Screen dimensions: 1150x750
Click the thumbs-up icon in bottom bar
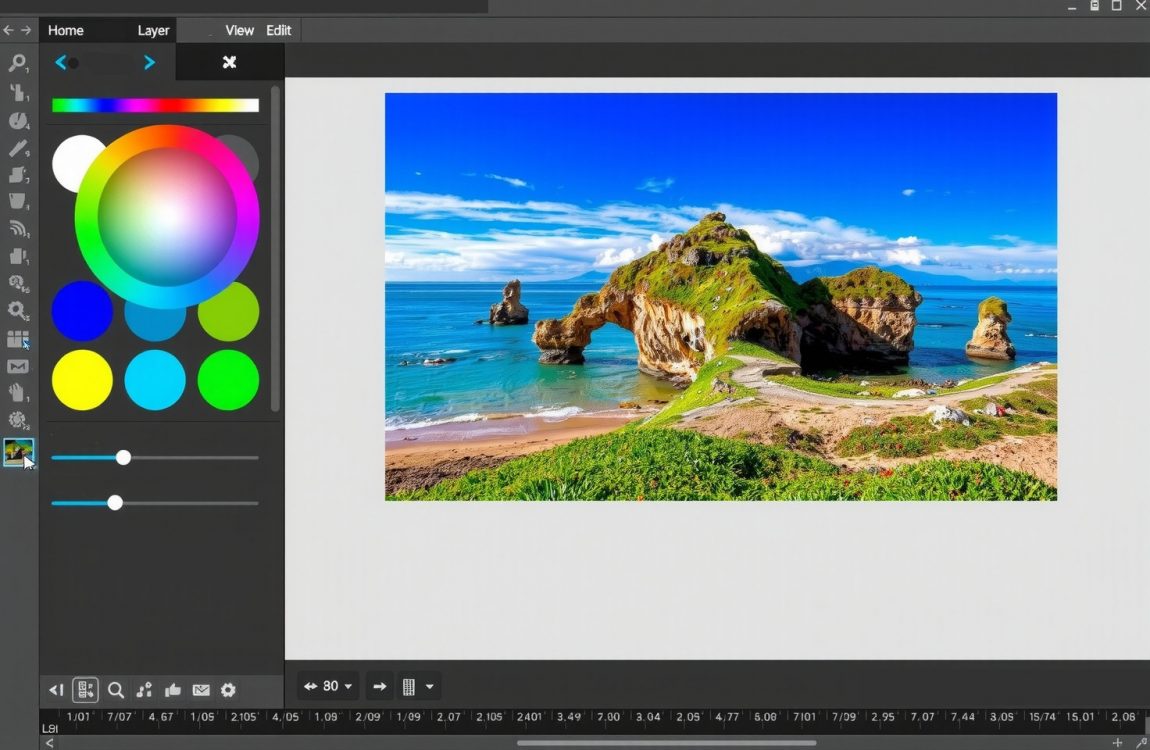click(173, 690)
